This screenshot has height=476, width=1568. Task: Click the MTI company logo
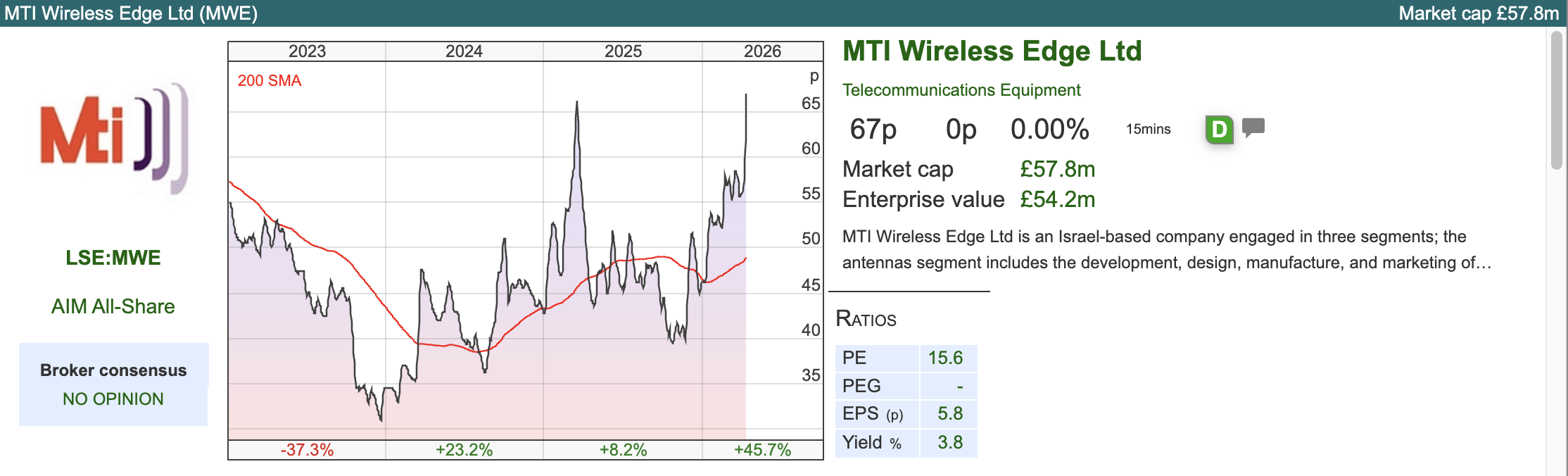(113, 139)
